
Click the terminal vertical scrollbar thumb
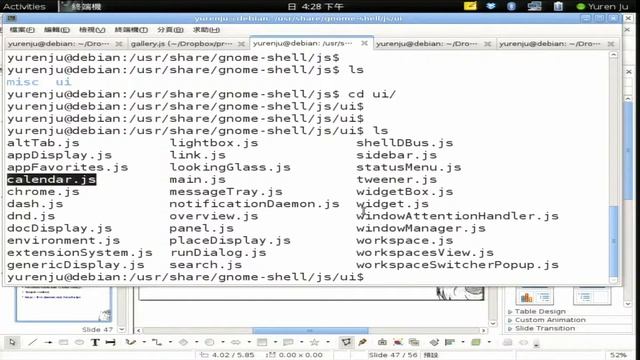[613, 241]
